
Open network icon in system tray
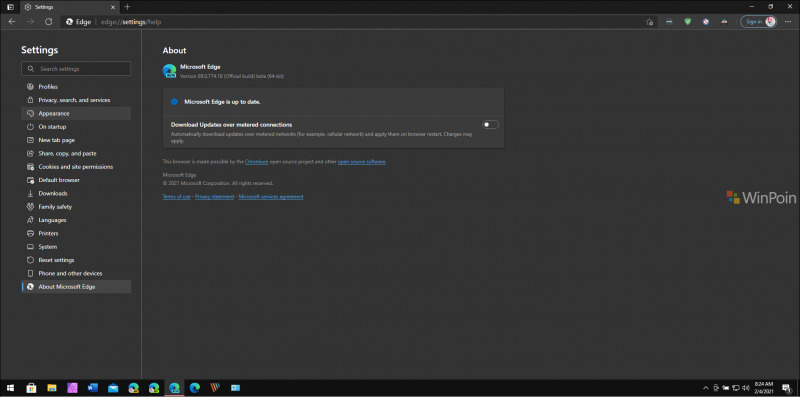click(x=736, y=388)
